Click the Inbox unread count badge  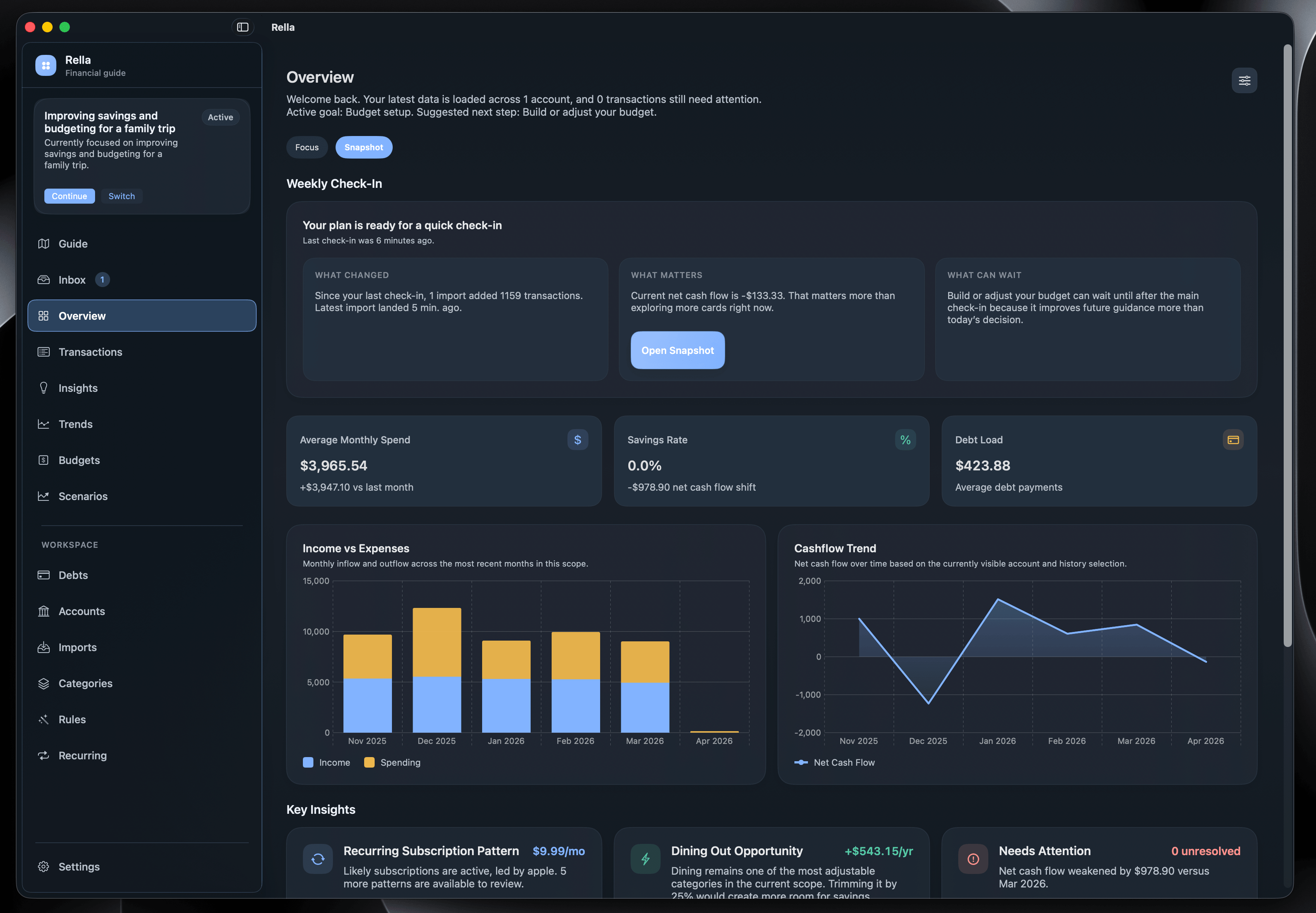pyautogui.click(x=103, y=280)
